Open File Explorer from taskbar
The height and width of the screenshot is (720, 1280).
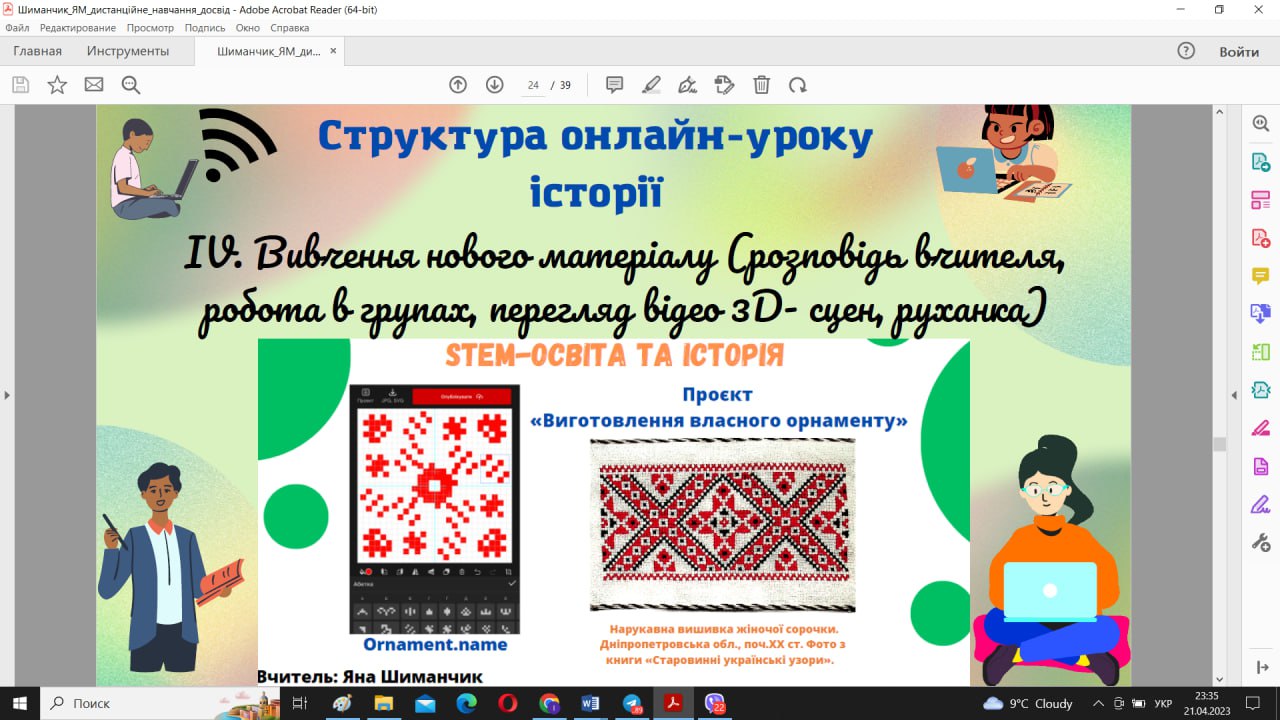(384, 703)
